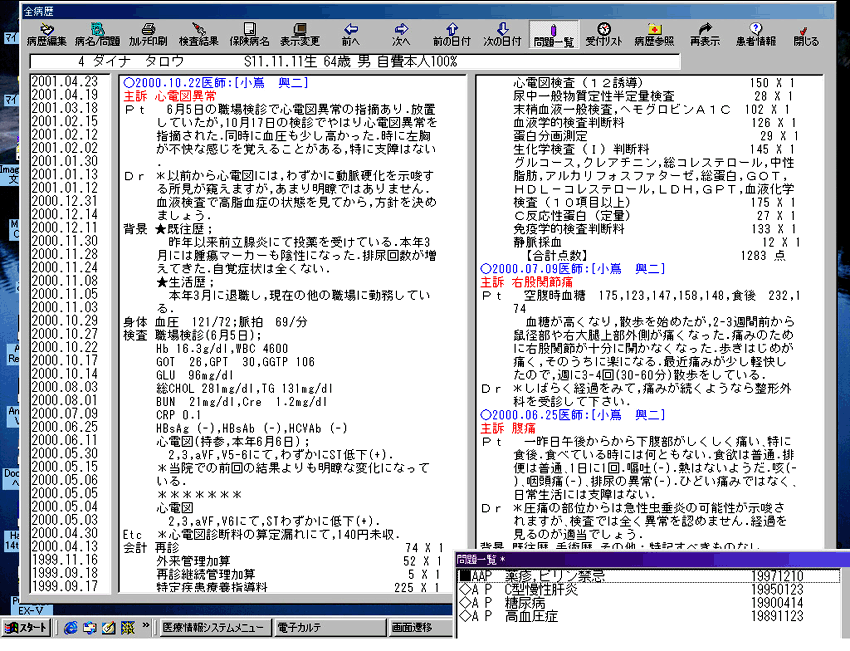Go forward with the 次へ arrow
This screenshot has height=651, width=850.
(401, 35)
